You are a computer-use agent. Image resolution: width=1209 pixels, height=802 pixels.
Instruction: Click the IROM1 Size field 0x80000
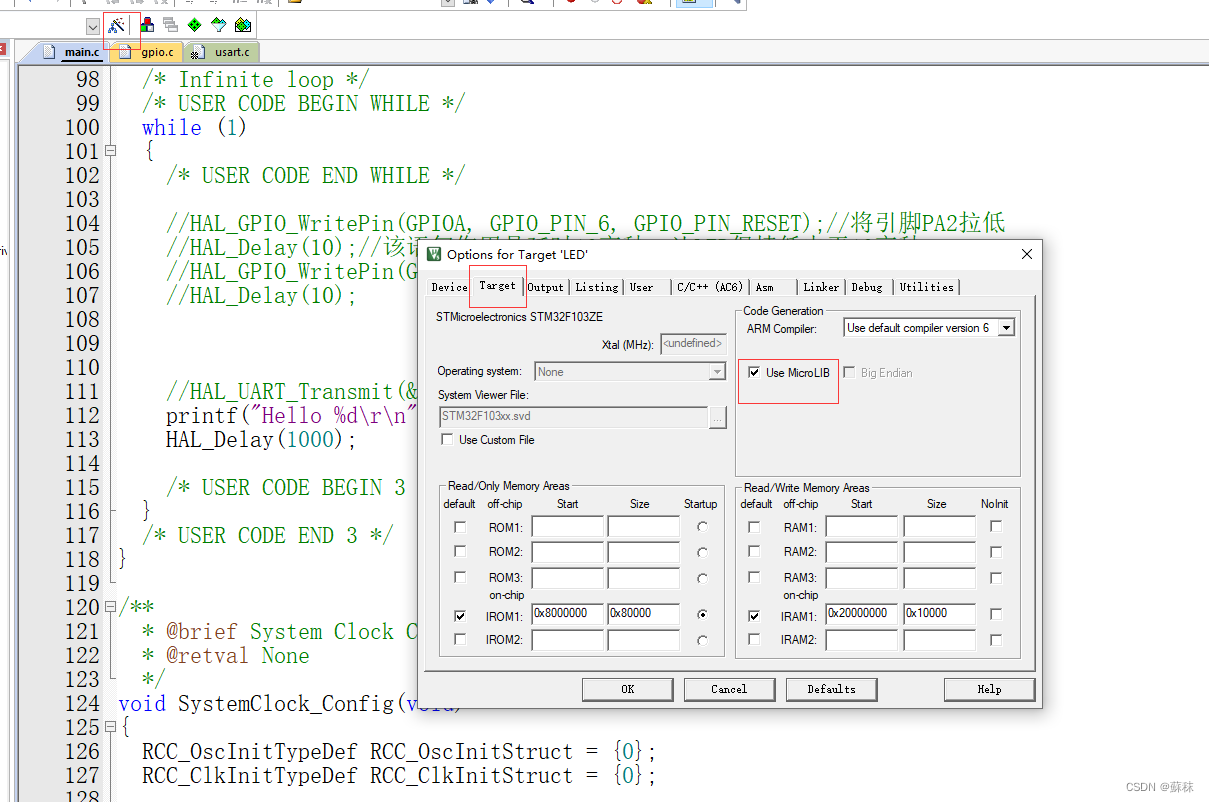[x=644, y=614]
